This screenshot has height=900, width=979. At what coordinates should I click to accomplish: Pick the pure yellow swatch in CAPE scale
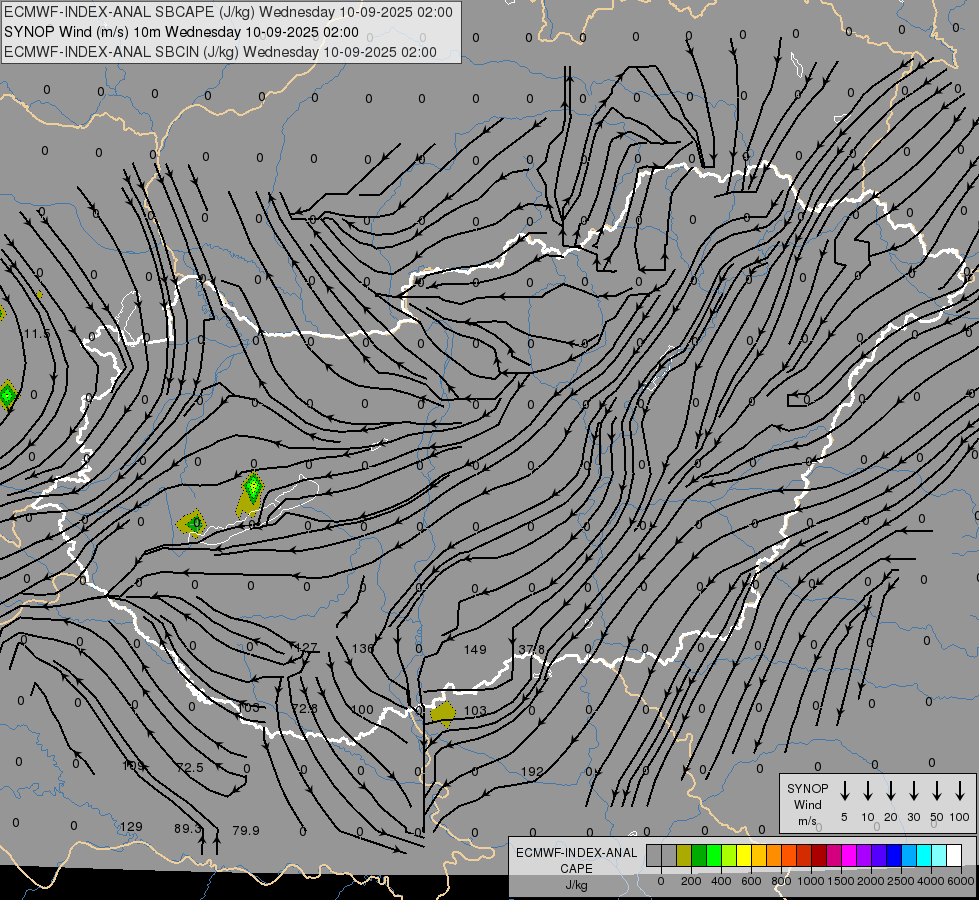(x=744, y=856)
